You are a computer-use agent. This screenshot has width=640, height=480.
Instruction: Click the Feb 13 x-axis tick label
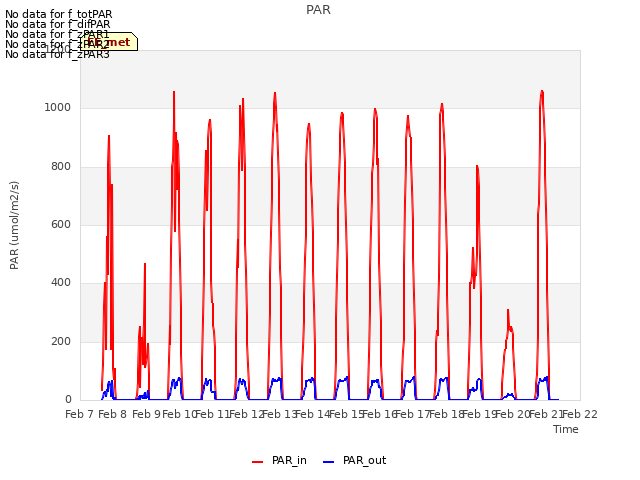[280, 414]
